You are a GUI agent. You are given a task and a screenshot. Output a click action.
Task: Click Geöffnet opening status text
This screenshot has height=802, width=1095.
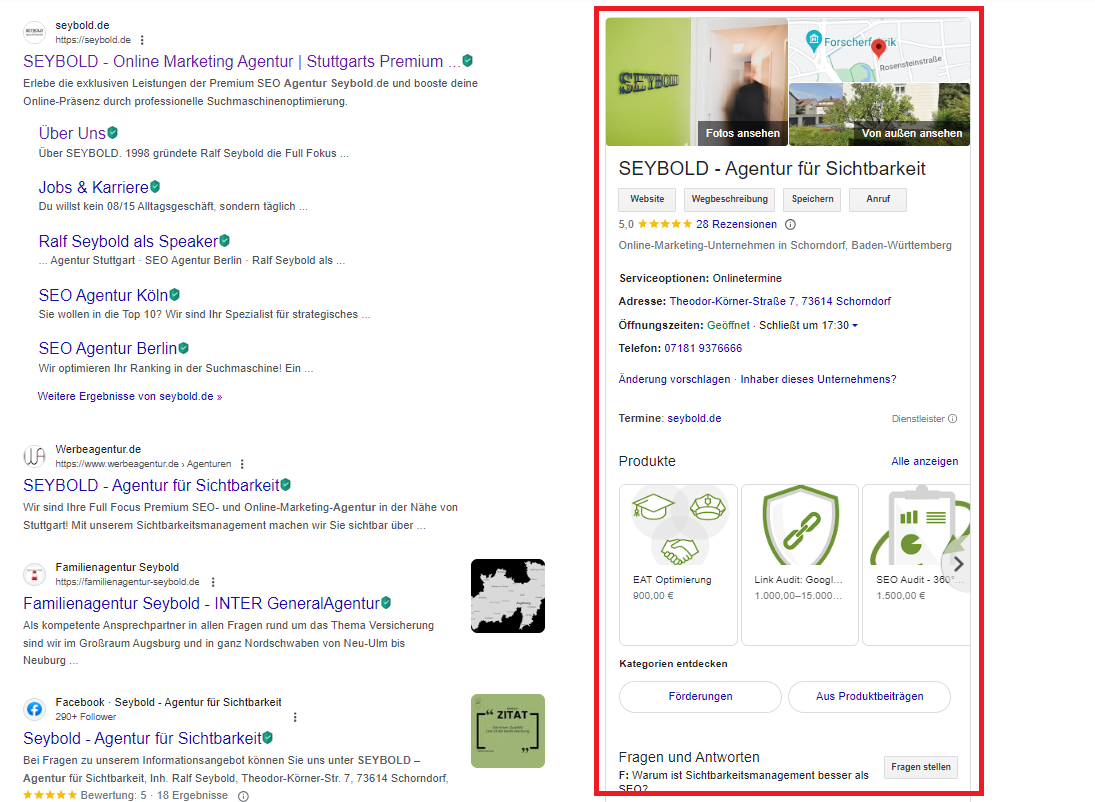click(728, 325)
